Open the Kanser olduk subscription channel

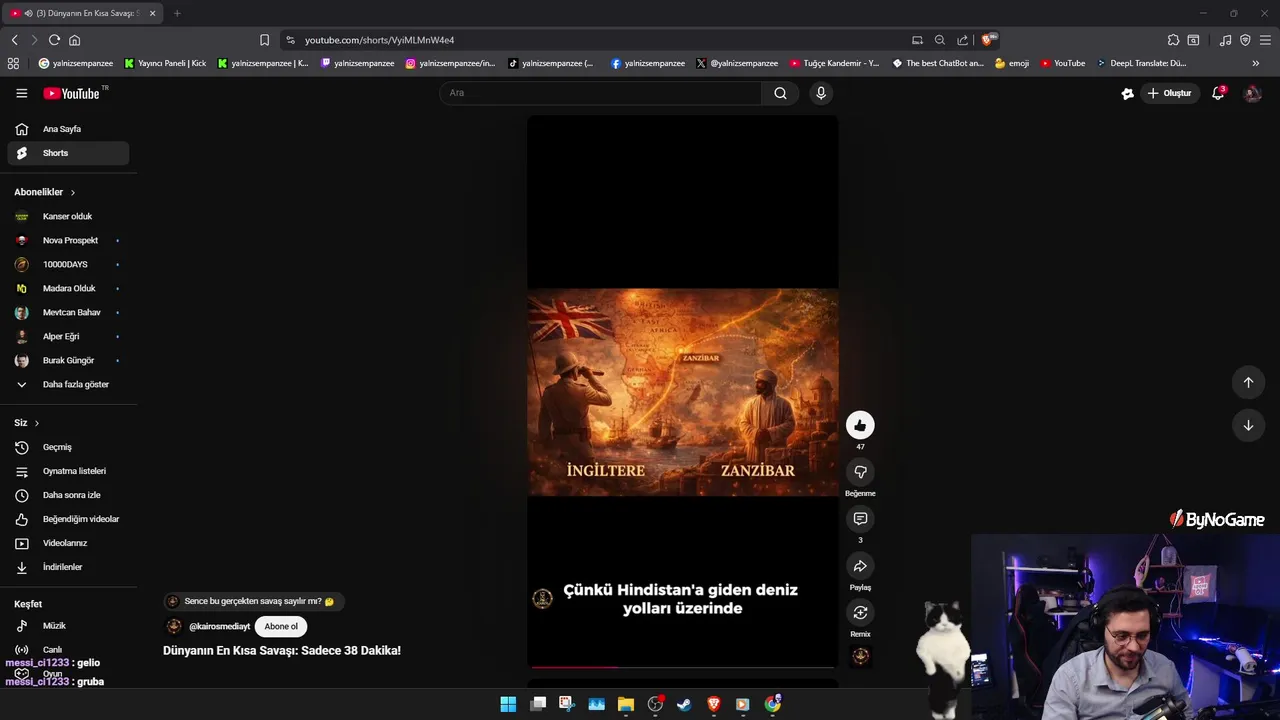(x=68, y=216)
